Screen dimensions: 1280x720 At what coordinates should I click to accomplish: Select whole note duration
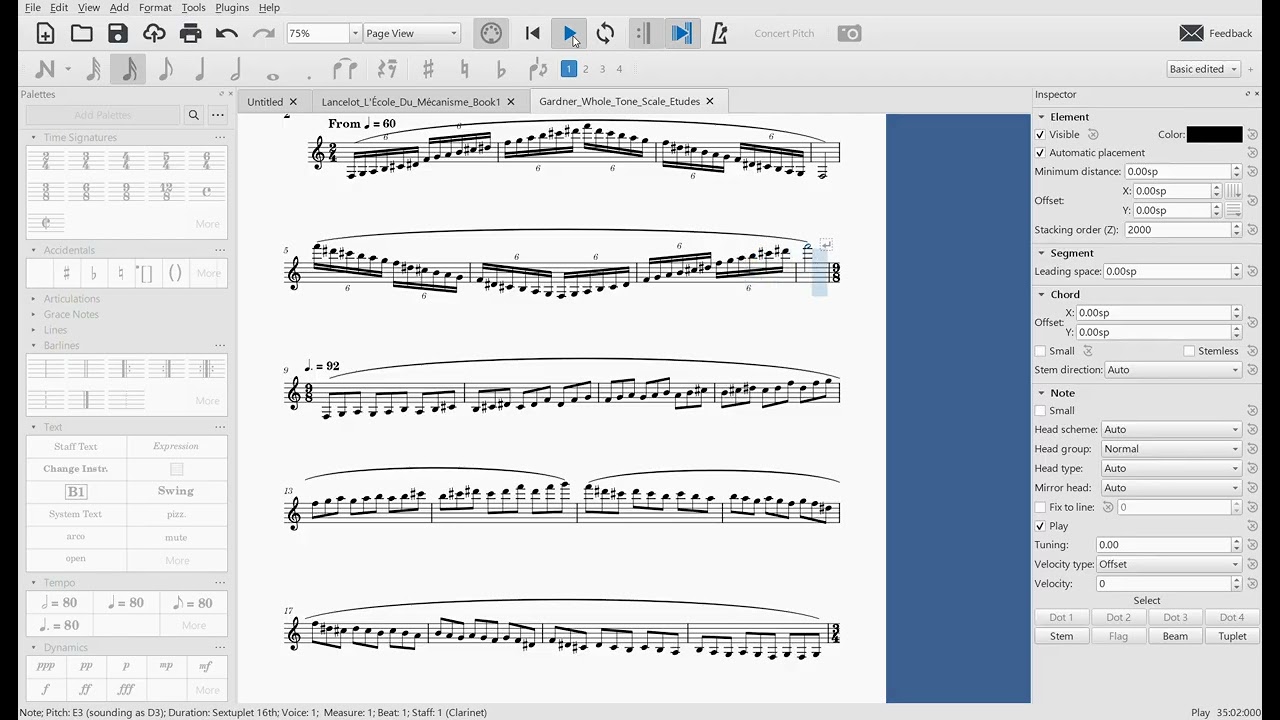(x=273, y=75)
